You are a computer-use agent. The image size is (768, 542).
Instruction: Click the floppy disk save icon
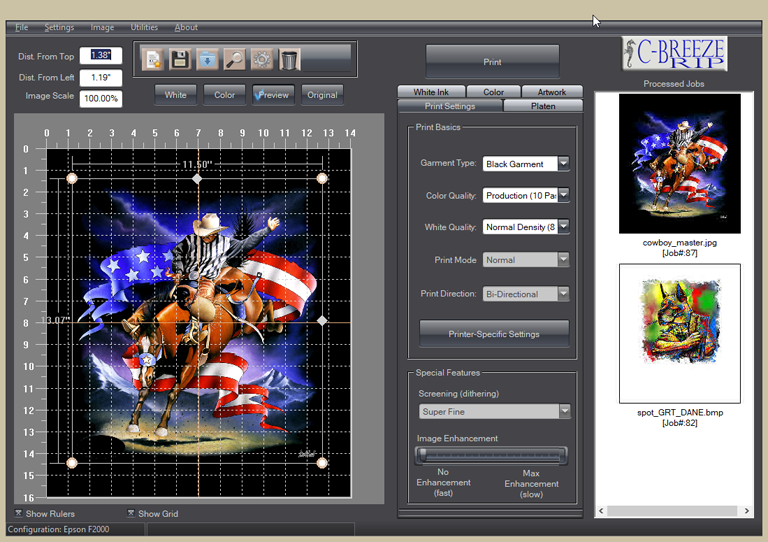click(x=180, y=60)
